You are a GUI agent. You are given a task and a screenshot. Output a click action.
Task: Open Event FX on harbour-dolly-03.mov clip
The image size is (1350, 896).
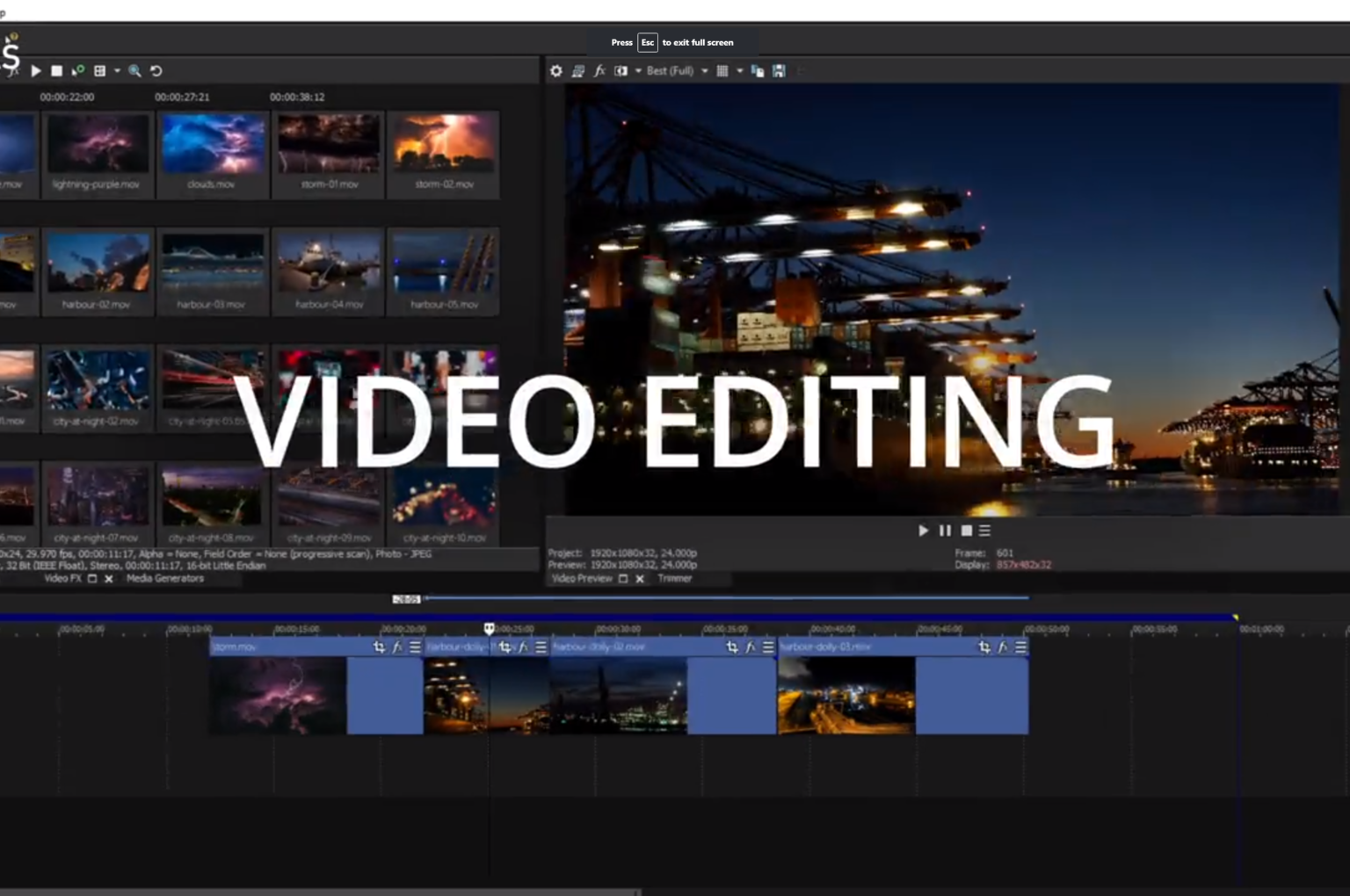pyautogui.click(x=1003, y=647)
